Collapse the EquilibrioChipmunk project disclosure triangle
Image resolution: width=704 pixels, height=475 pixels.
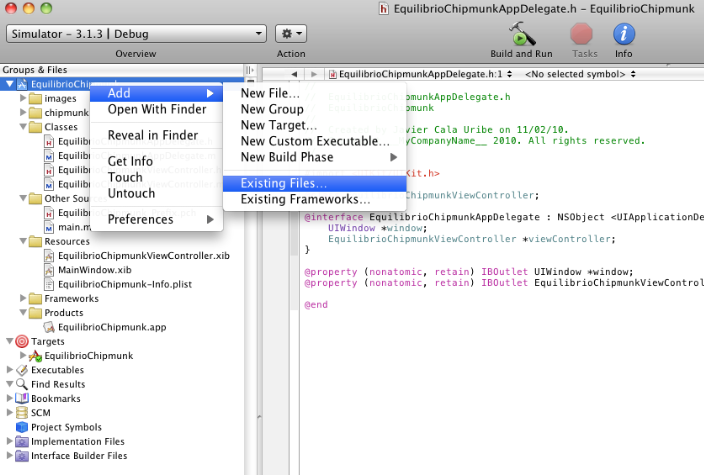click(x=9, y=84)
